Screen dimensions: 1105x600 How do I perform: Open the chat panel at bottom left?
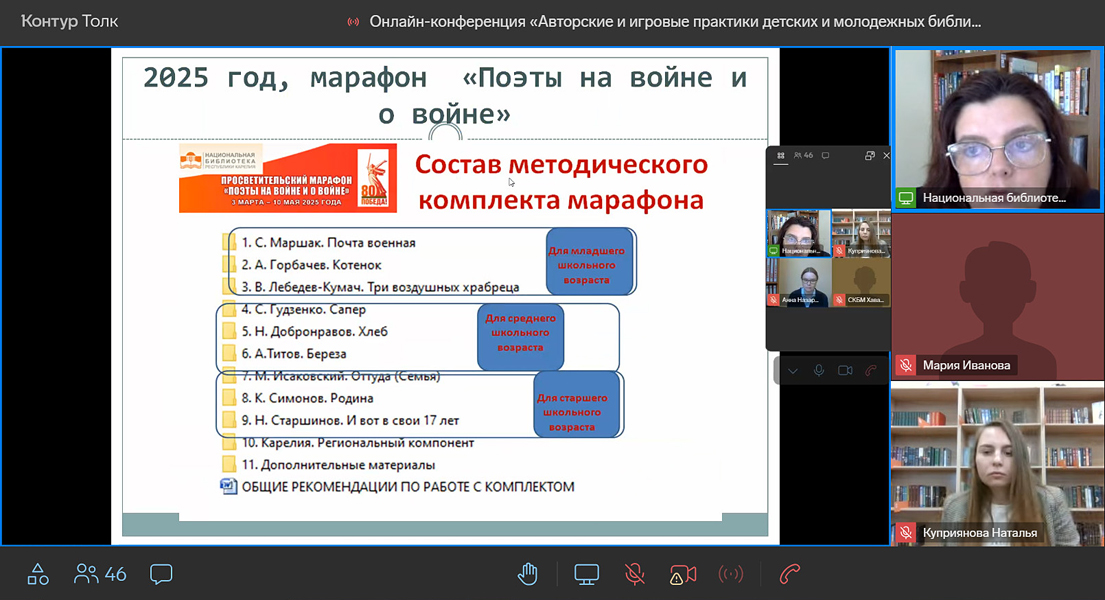(x=161, y=574)
